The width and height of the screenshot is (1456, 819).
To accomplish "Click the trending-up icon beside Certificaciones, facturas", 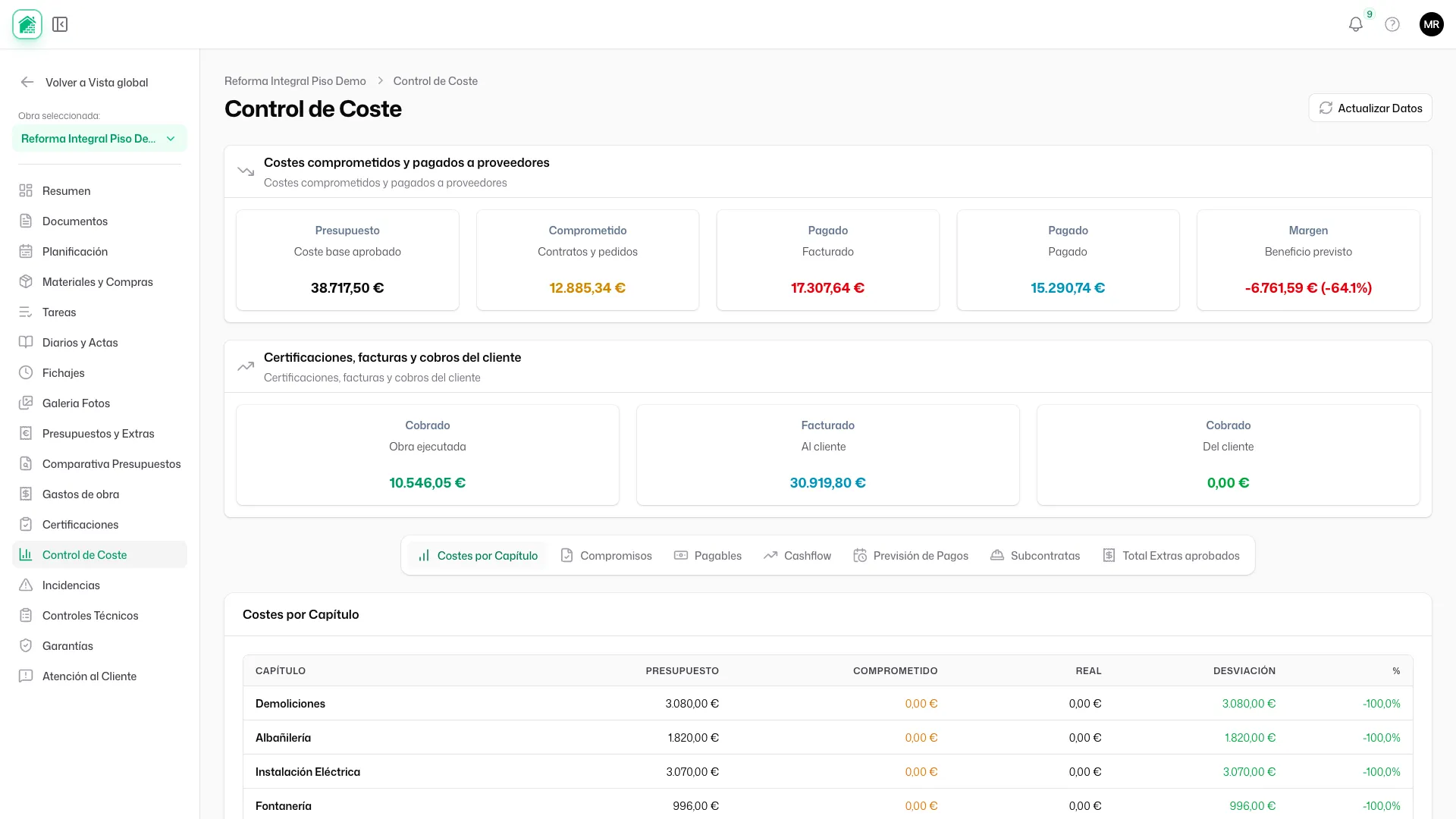I will click(x=246, y=366).
